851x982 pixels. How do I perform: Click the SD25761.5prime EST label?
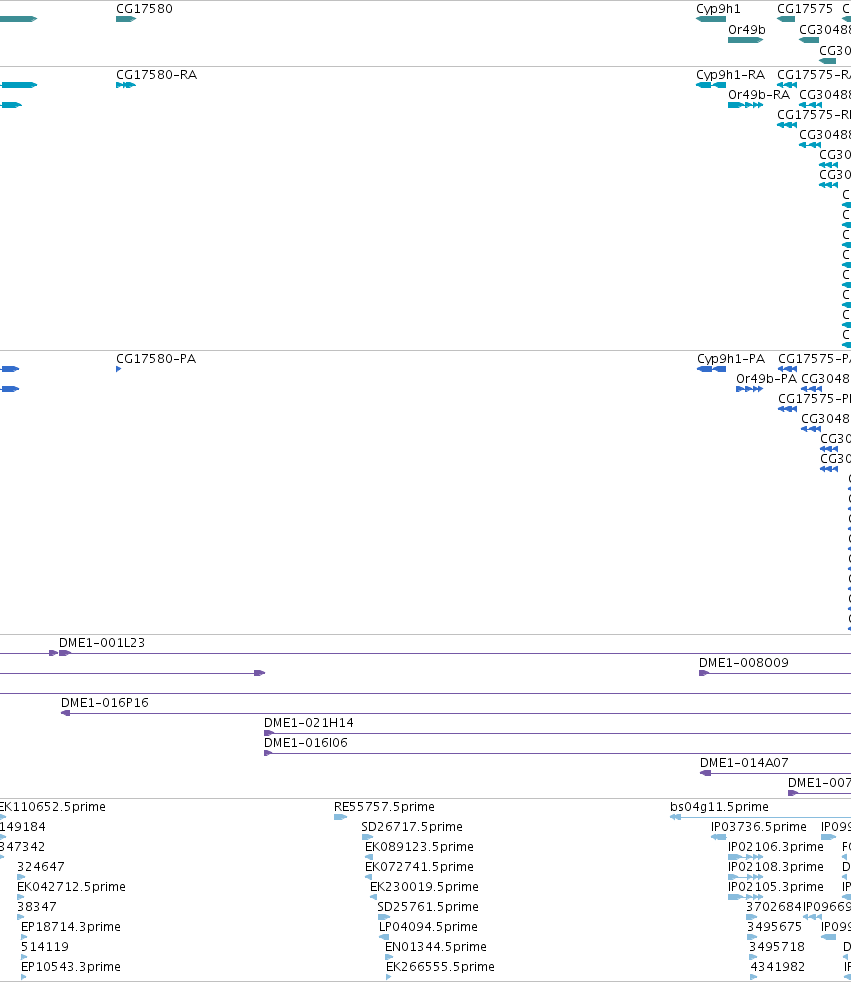coord(428,907)
